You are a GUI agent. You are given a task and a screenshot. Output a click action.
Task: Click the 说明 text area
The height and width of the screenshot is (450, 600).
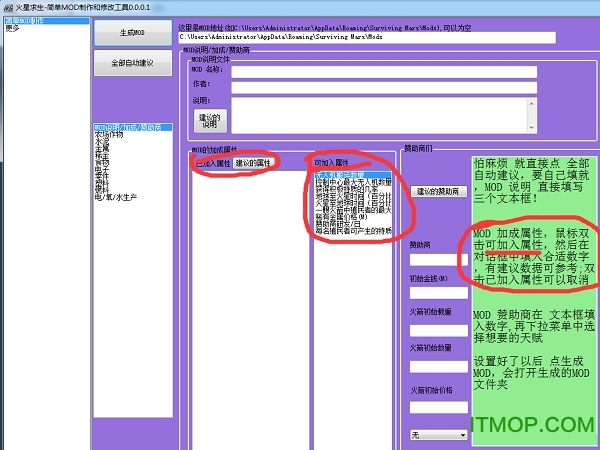click(379, 116)
